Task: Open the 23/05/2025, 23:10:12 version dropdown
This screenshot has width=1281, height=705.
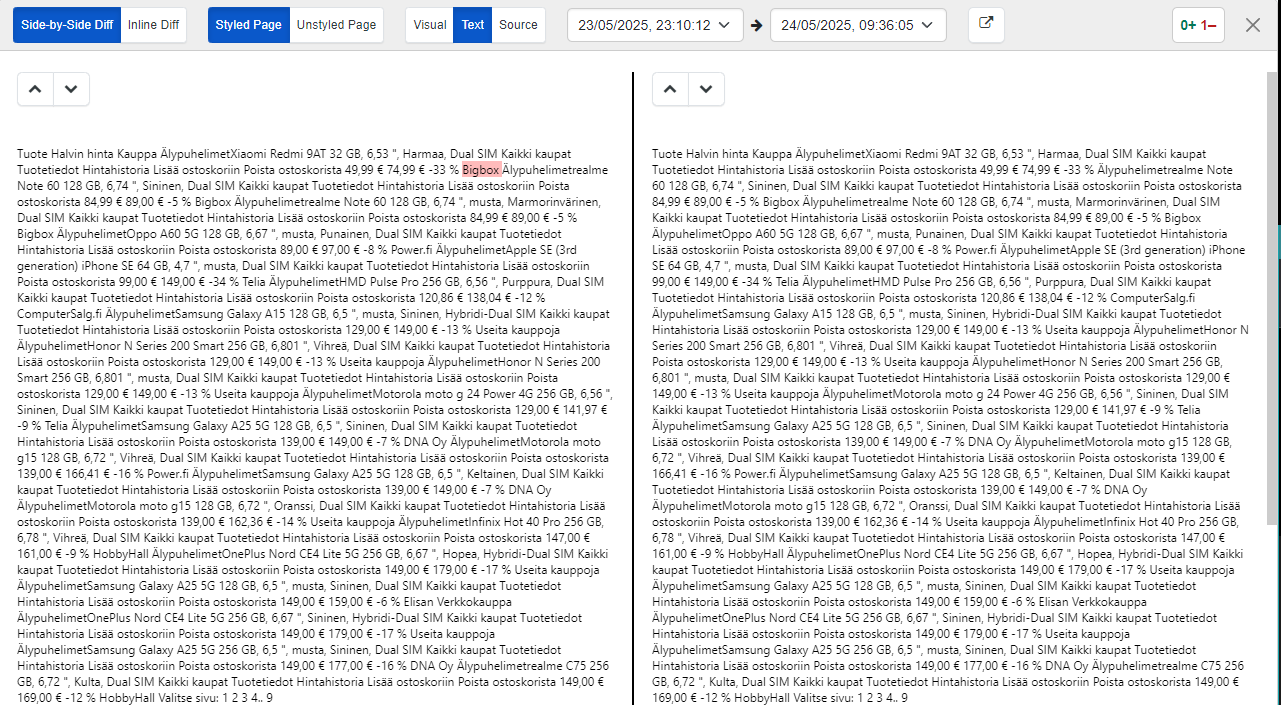Action: 655,25
